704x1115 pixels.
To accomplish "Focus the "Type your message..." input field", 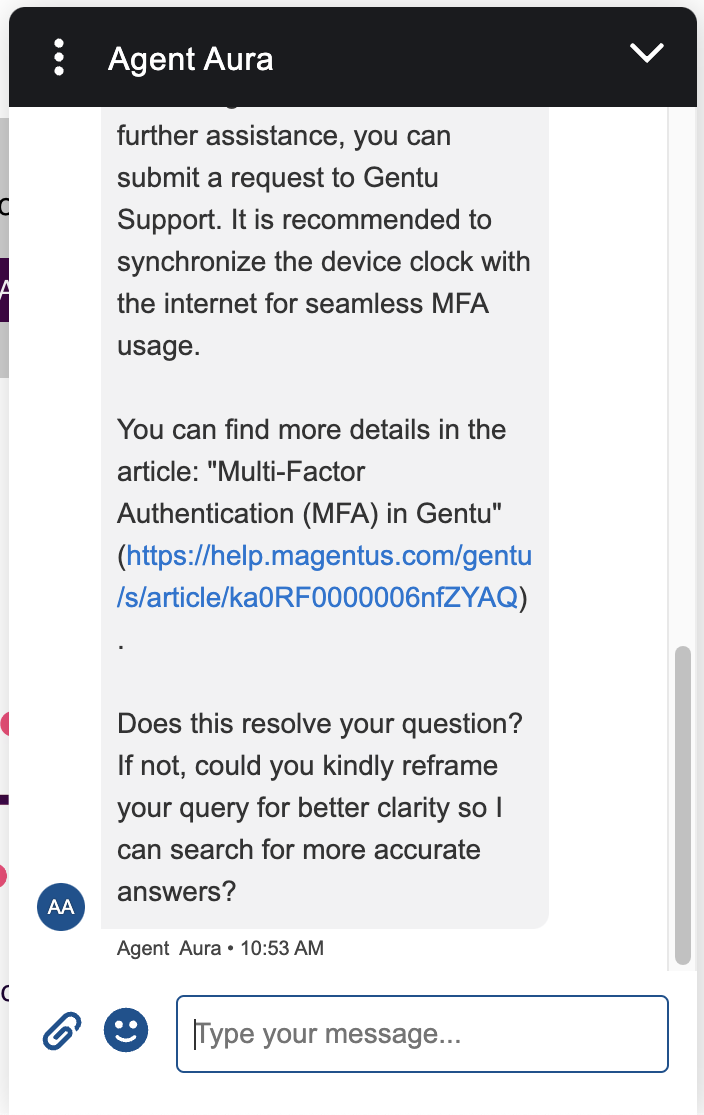I will pyautogui.click(x=422, y=1034).
